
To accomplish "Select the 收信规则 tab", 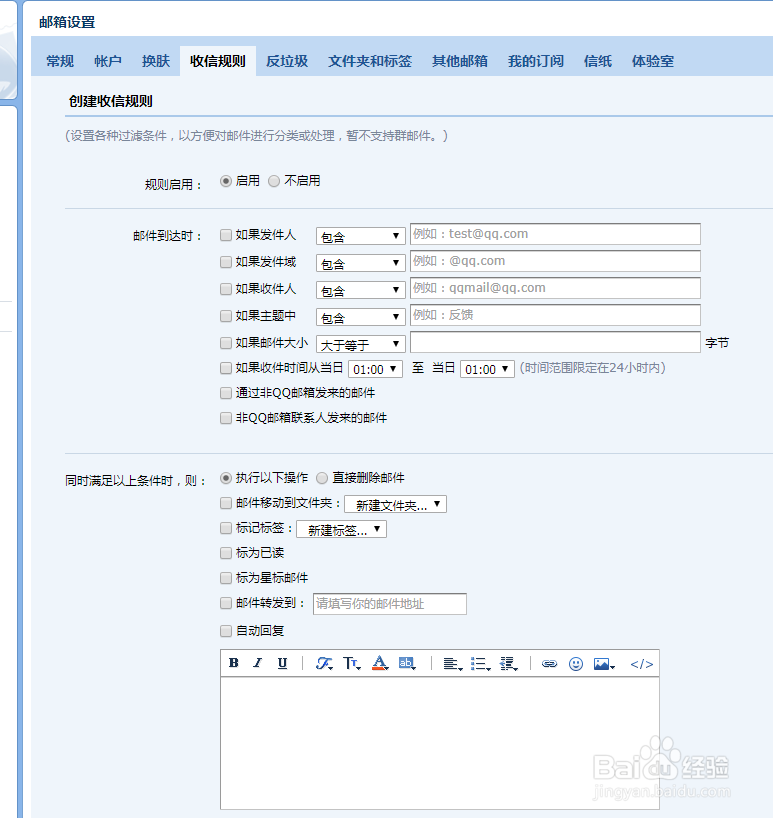I will click(x=218, y=61).
